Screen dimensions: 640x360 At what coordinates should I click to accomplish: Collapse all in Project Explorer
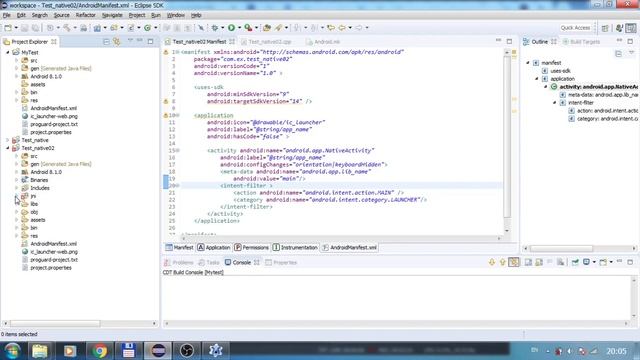click(106, 42)
